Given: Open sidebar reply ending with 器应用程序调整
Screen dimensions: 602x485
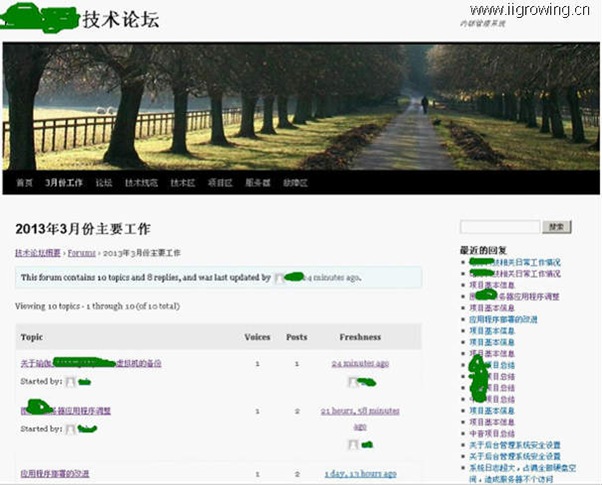Looking at the screenshot, I should click(514, 296).
